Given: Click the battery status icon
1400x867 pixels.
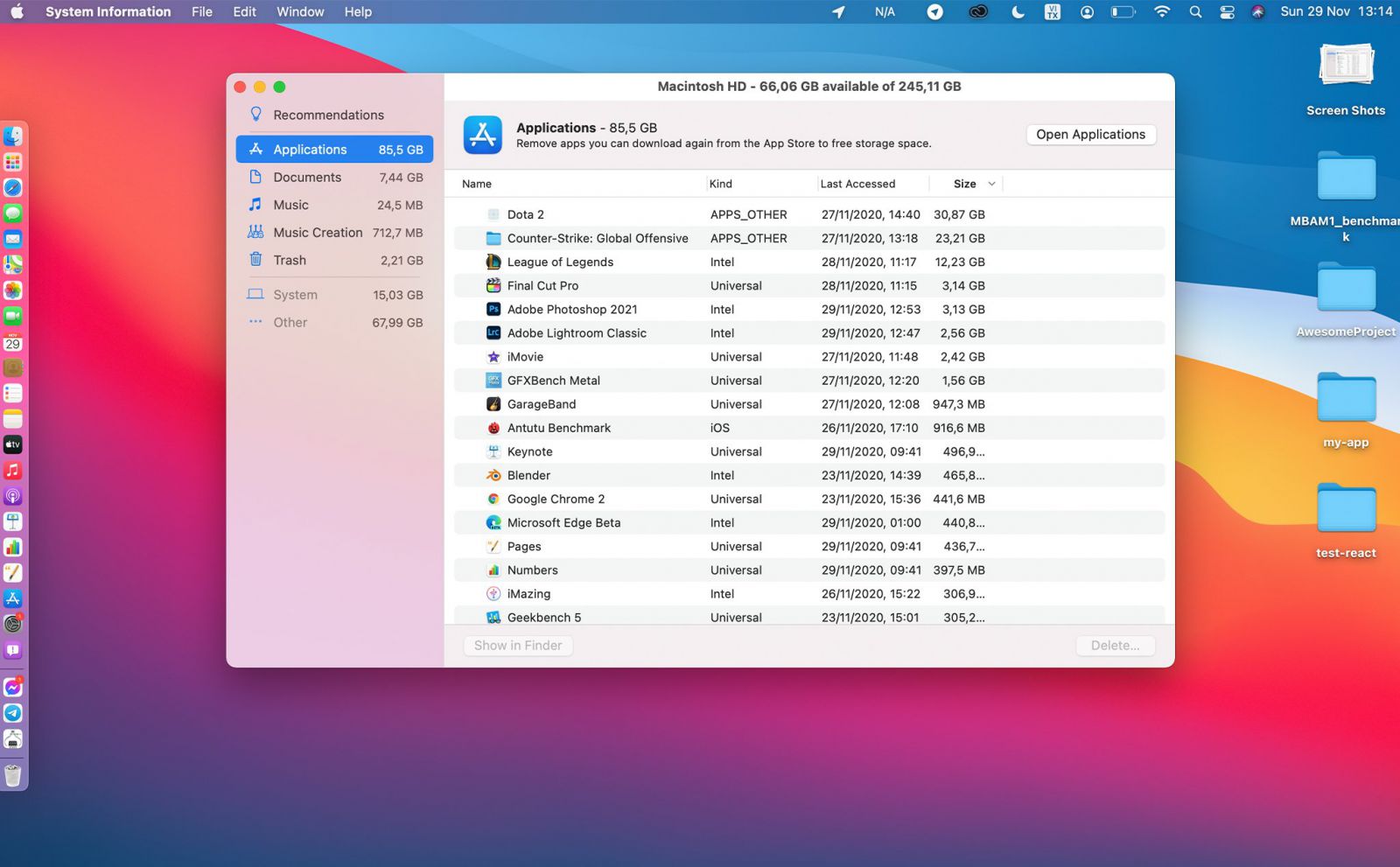Looking at the screenshot, I should tap(1123, 11).
